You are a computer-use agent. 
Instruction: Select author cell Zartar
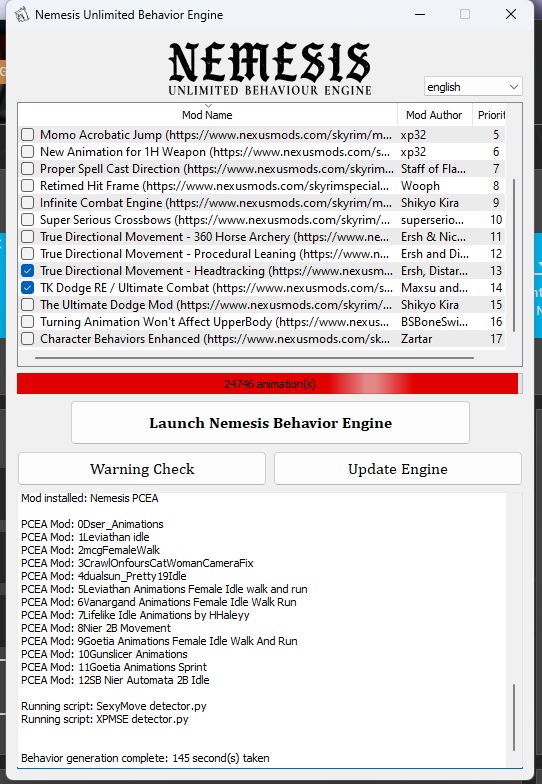pyautogui.click(x=416, y=338)
